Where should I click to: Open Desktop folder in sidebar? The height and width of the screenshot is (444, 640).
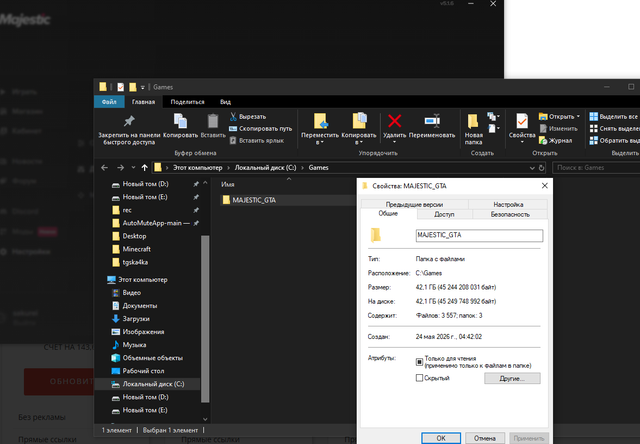[x=134, y=236]
